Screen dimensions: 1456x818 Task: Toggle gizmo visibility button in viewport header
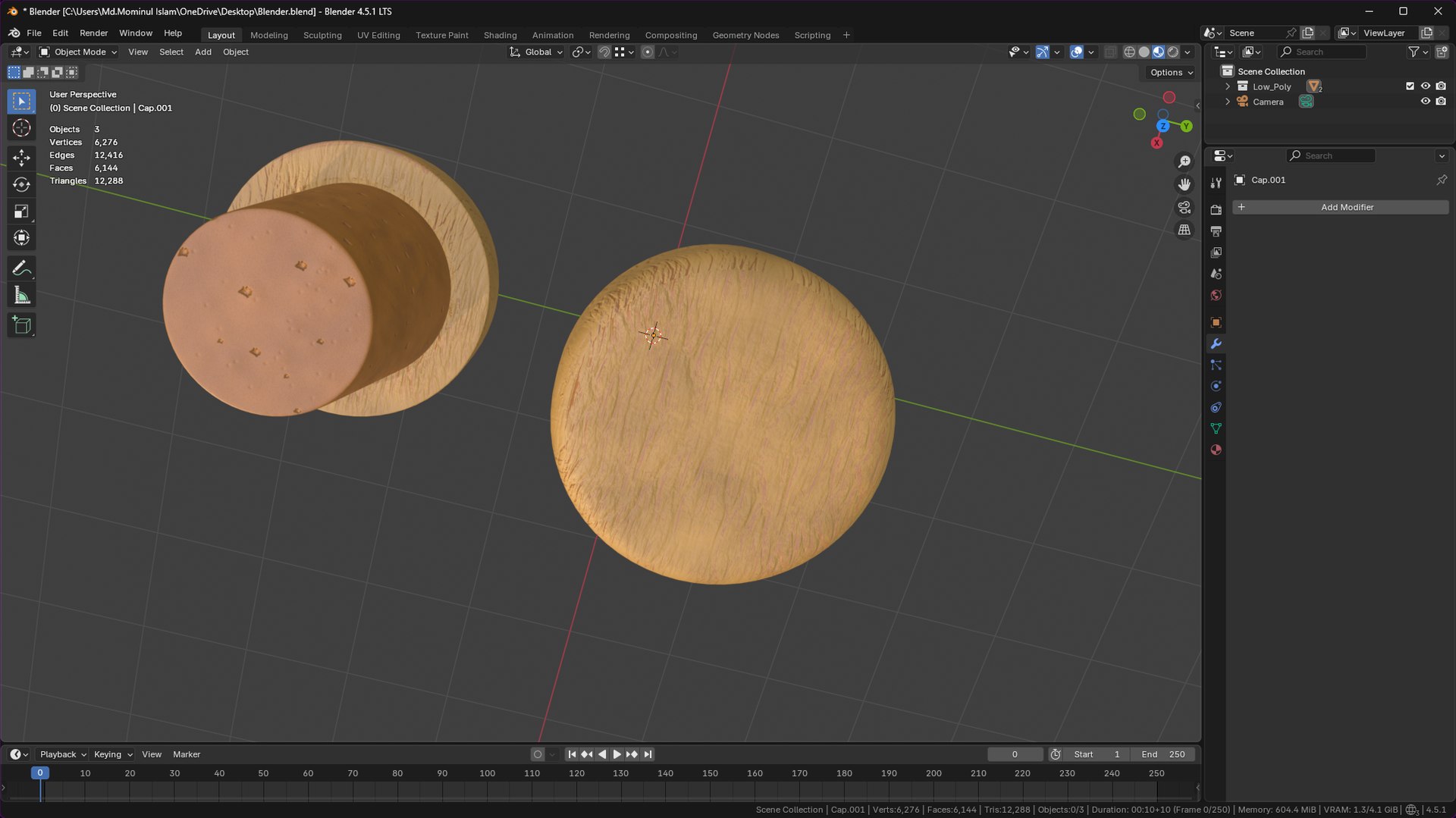click(x=1043, y=52)
